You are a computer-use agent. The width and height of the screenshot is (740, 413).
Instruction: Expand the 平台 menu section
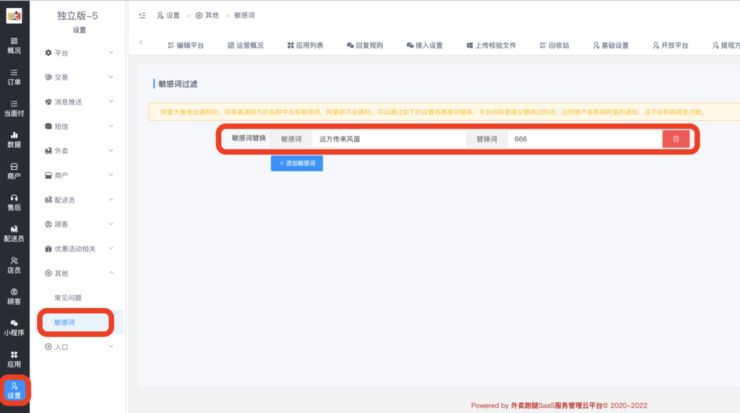click(79, 53)
